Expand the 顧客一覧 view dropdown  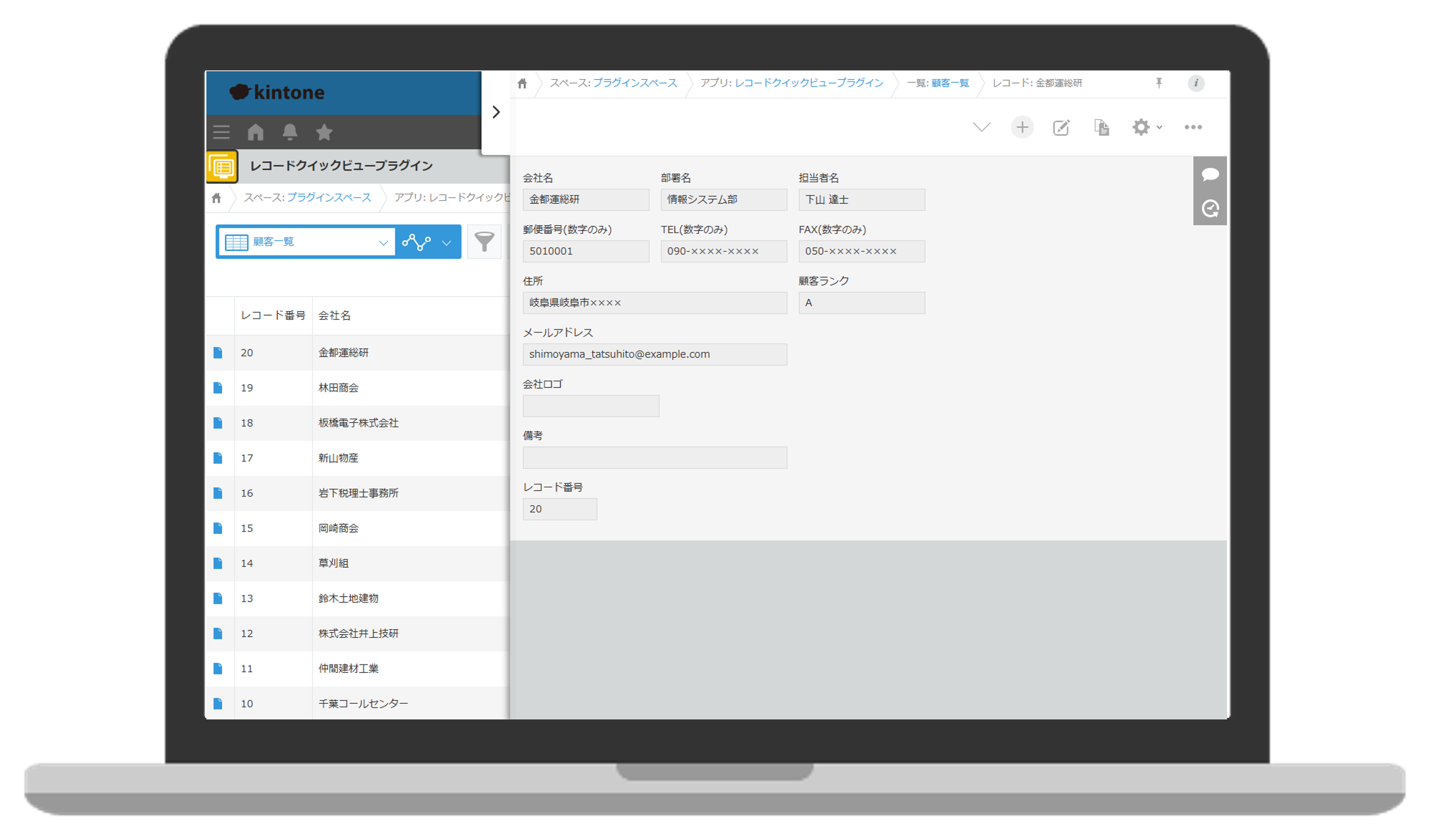point(383,242)
